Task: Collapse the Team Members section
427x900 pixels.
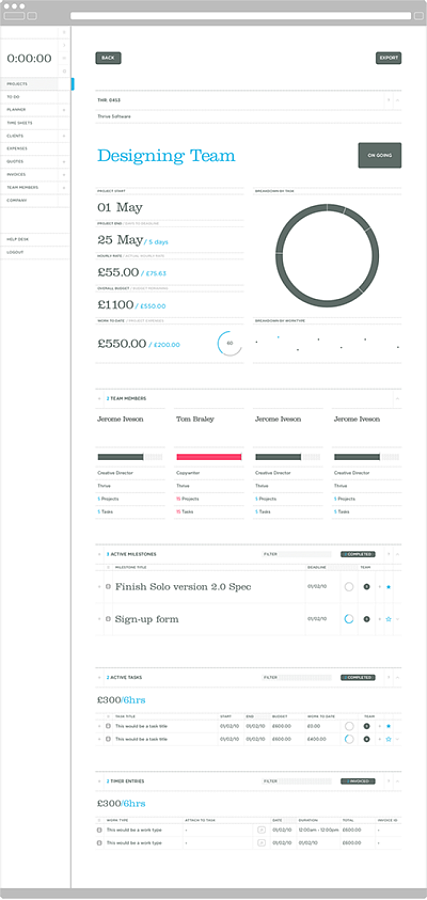Action: pos(397,398)
